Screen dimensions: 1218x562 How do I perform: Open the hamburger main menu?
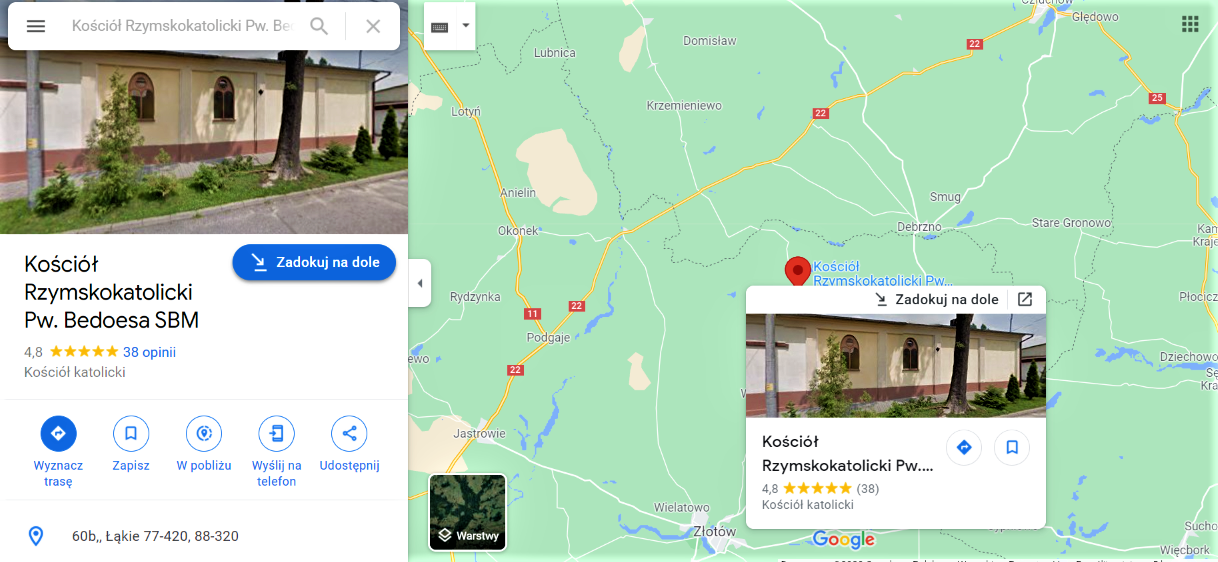pos(36,26)
